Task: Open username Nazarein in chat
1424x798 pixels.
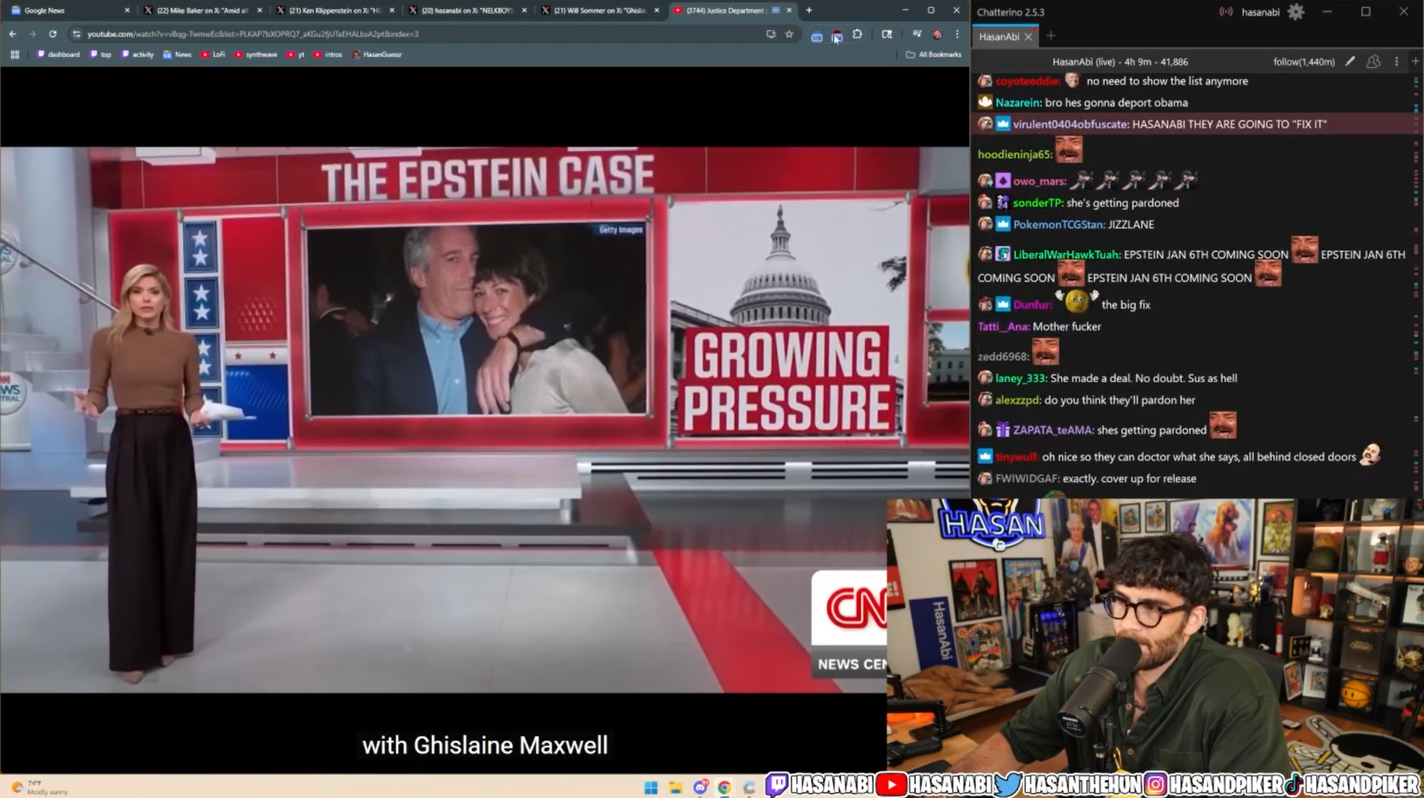Action: click(x=1018, y=103)
